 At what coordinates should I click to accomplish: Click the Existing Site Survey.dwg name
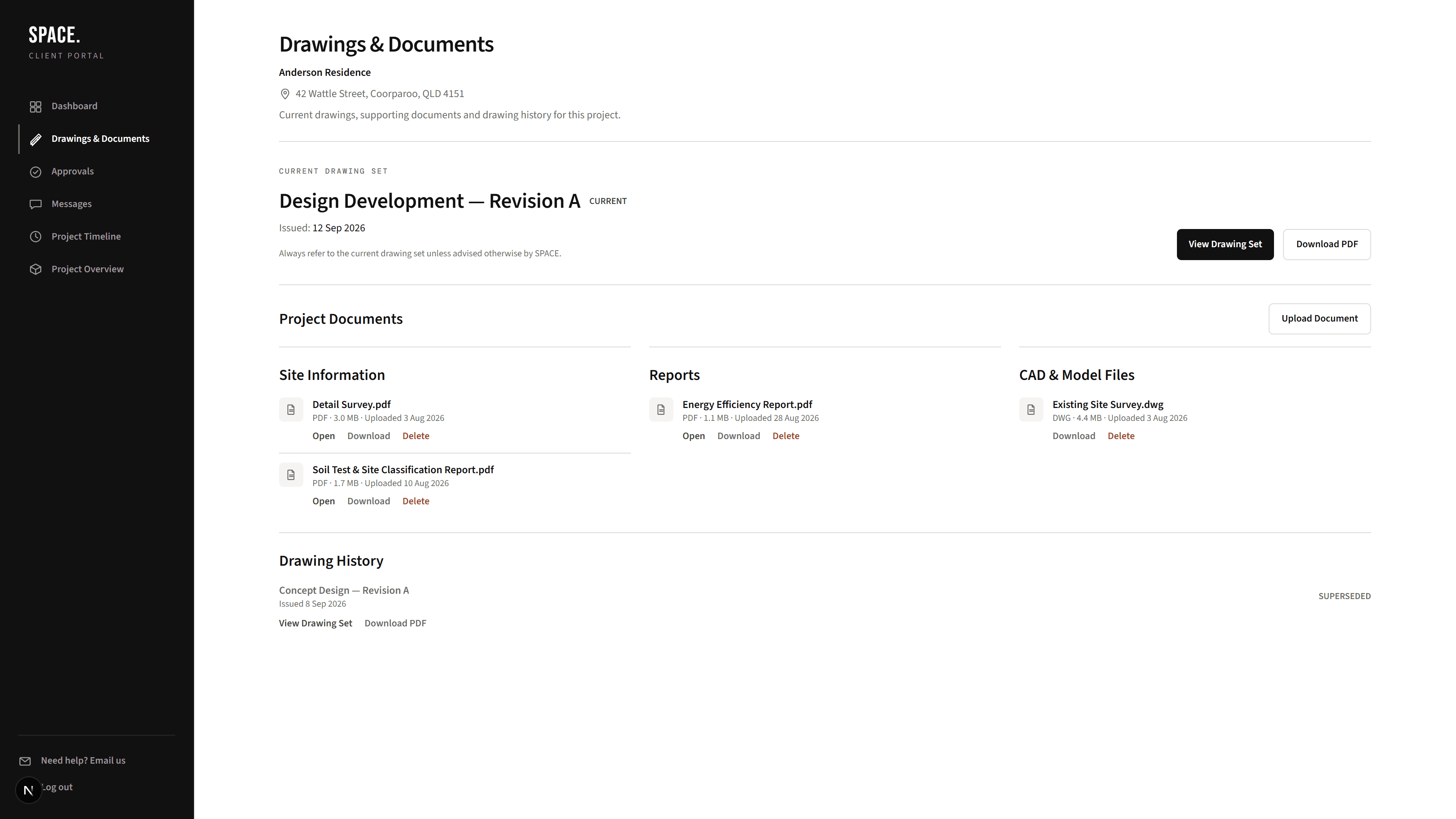[1108, 405]
